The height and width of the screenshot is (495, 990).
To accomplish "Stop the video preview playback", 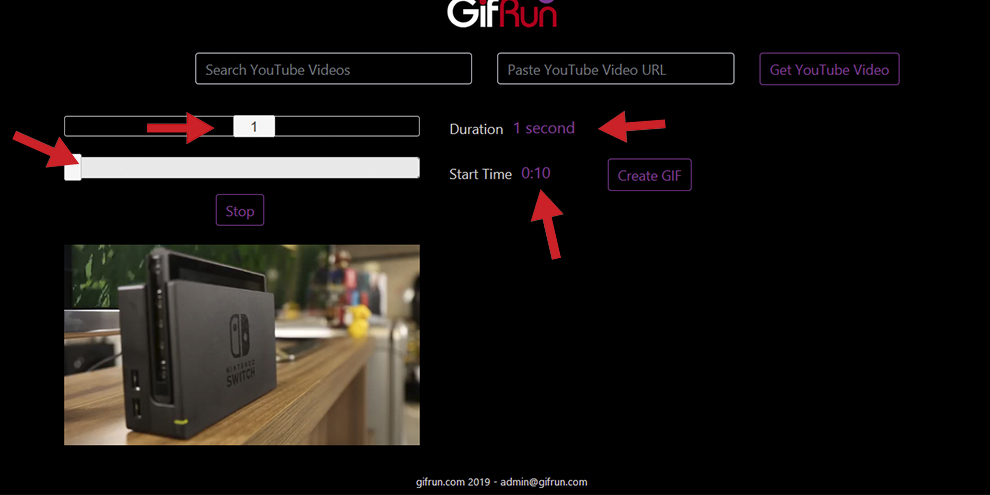I will point(240,210).
